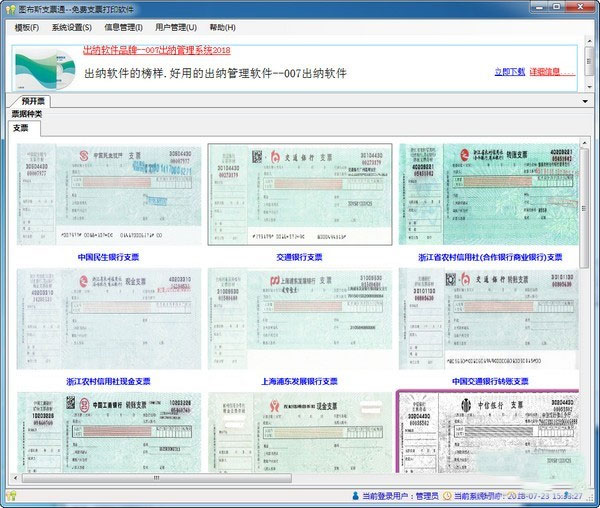Click the 交通银行支票 label
The width and height of the screenshot is (600, 508).
(299, 257)
